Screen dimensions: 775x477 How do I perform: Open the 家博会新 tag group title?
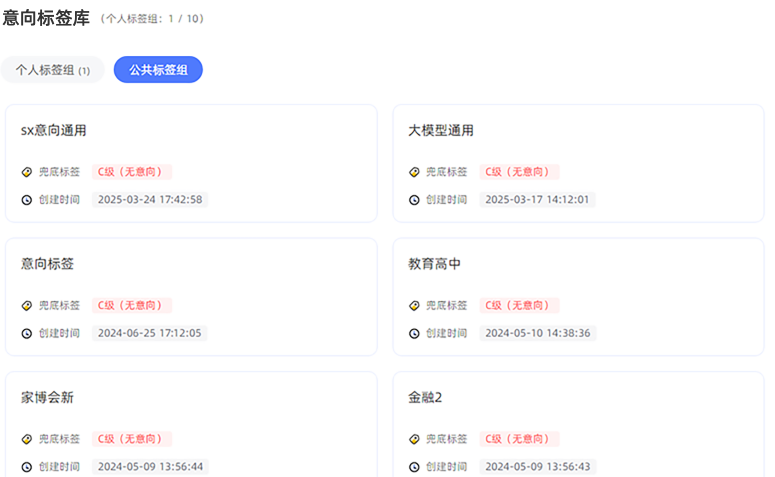point(47,397)
